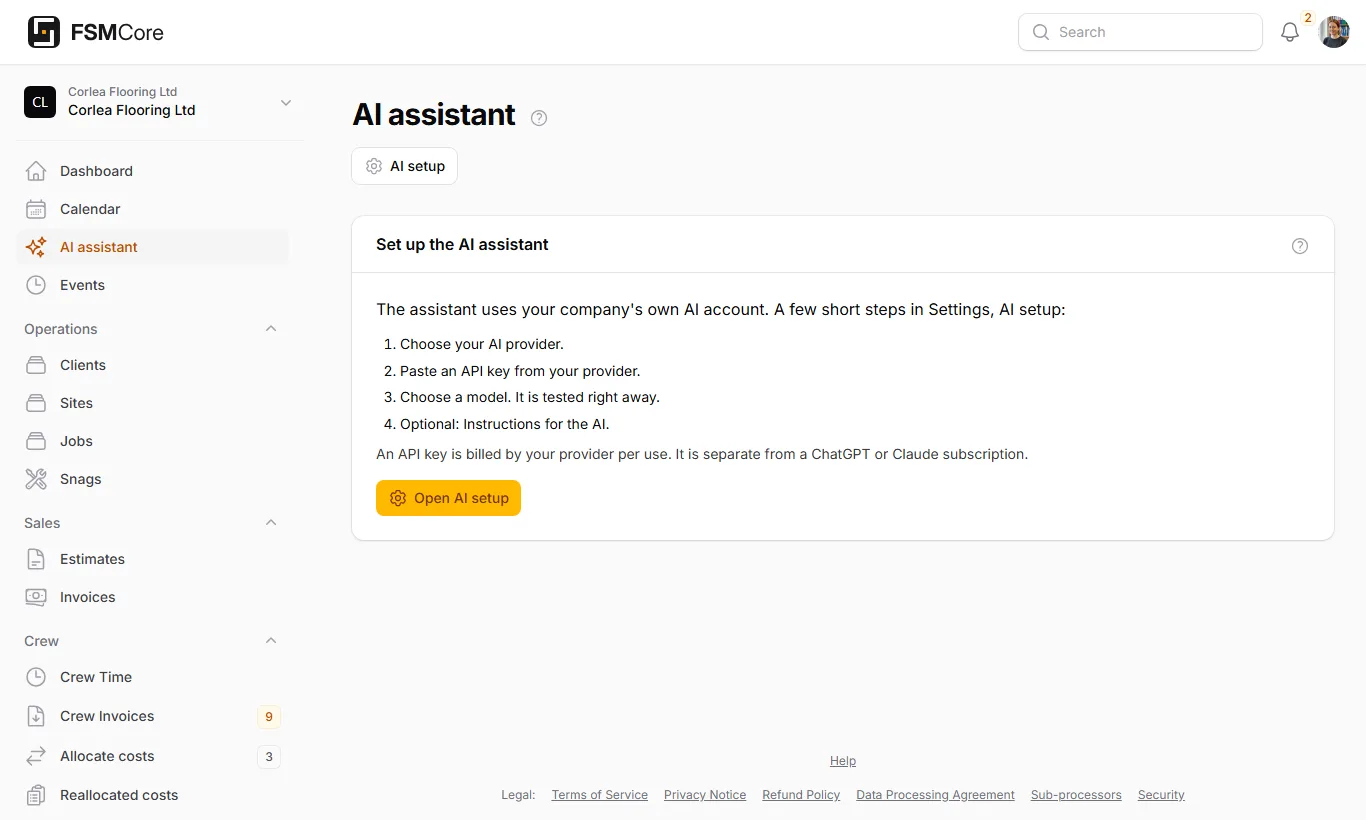Click the Clients stack icon
1366x820 pixels.
point(36,365)
